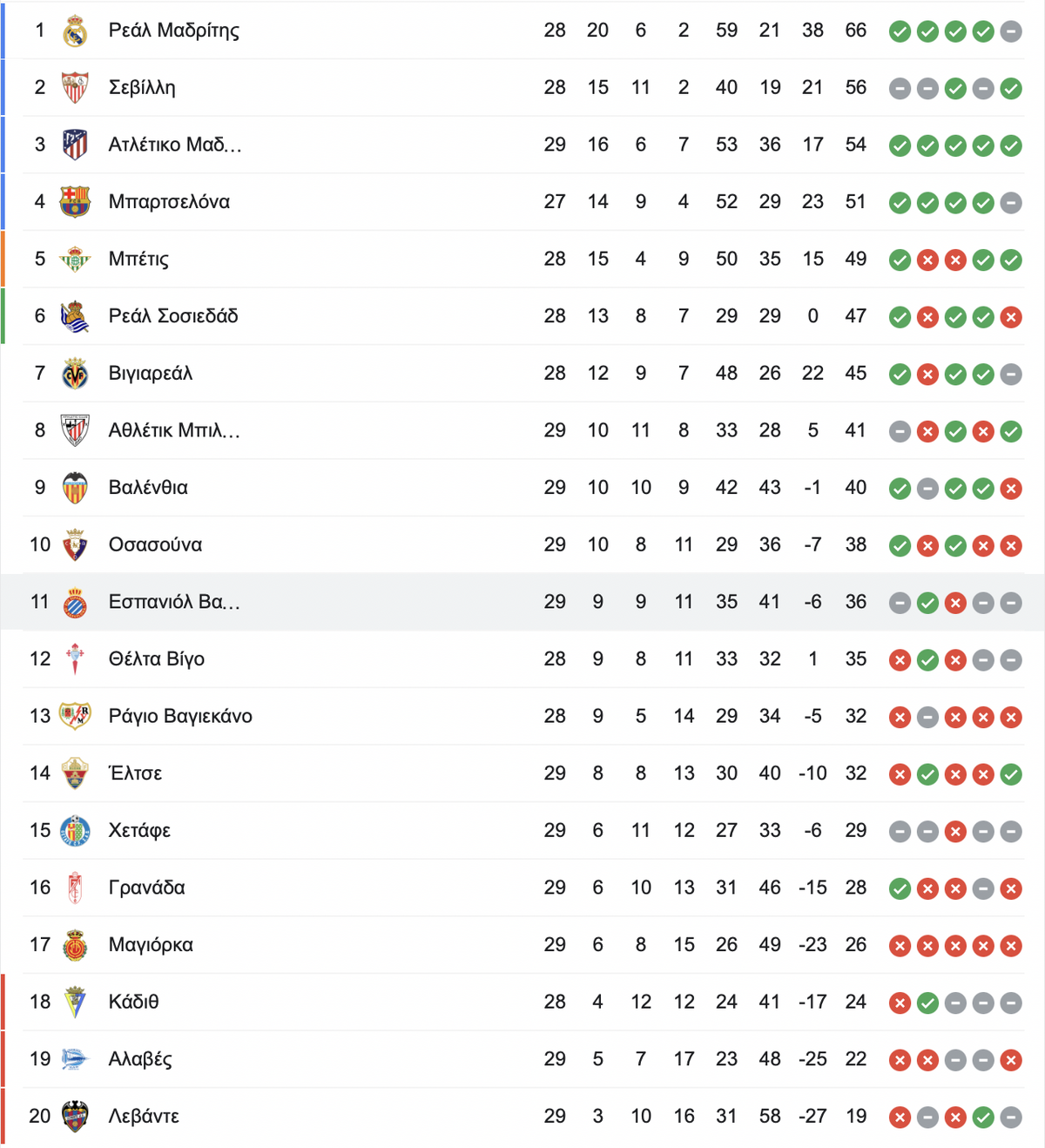Image resolution: width=1045 pixels, height=1148 pixels.
Task: Click the Sevilla club crest
Action: point(75,88)
